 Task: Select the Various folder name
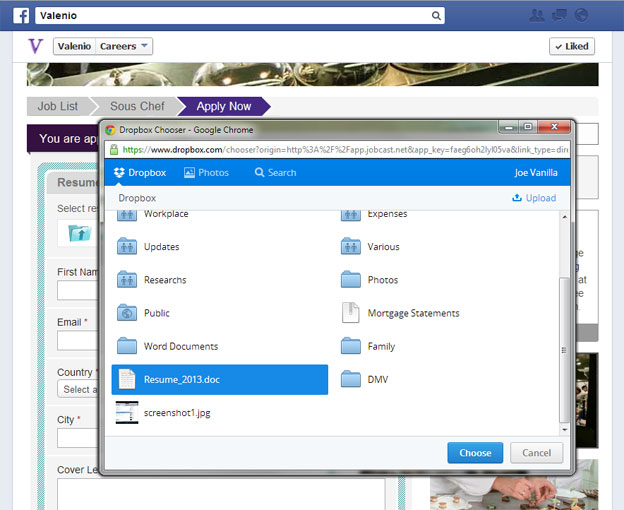click(x=383, y=247)
